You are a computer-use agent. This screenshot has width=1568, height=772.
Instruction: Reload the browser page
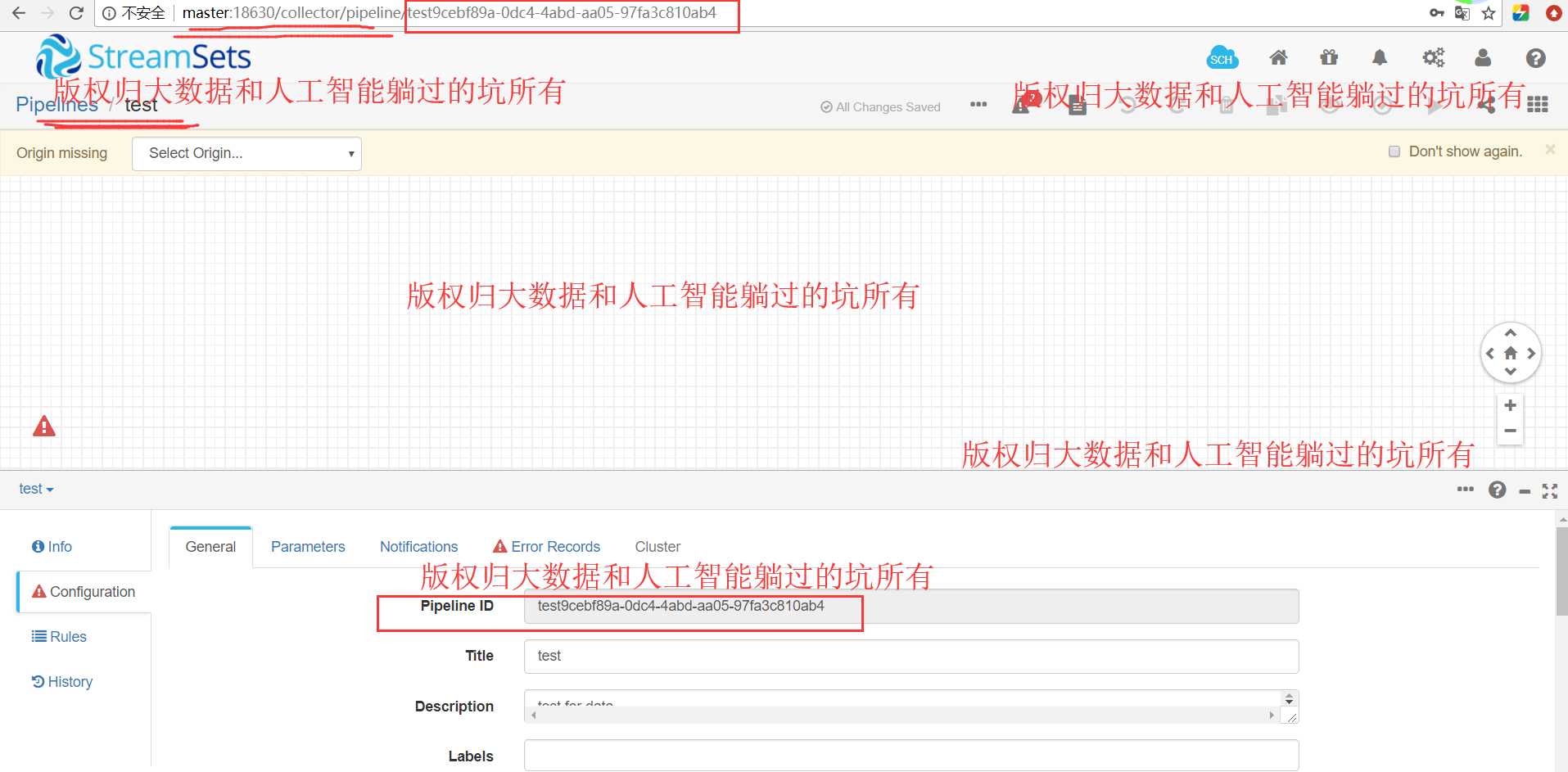coord(76,13)
